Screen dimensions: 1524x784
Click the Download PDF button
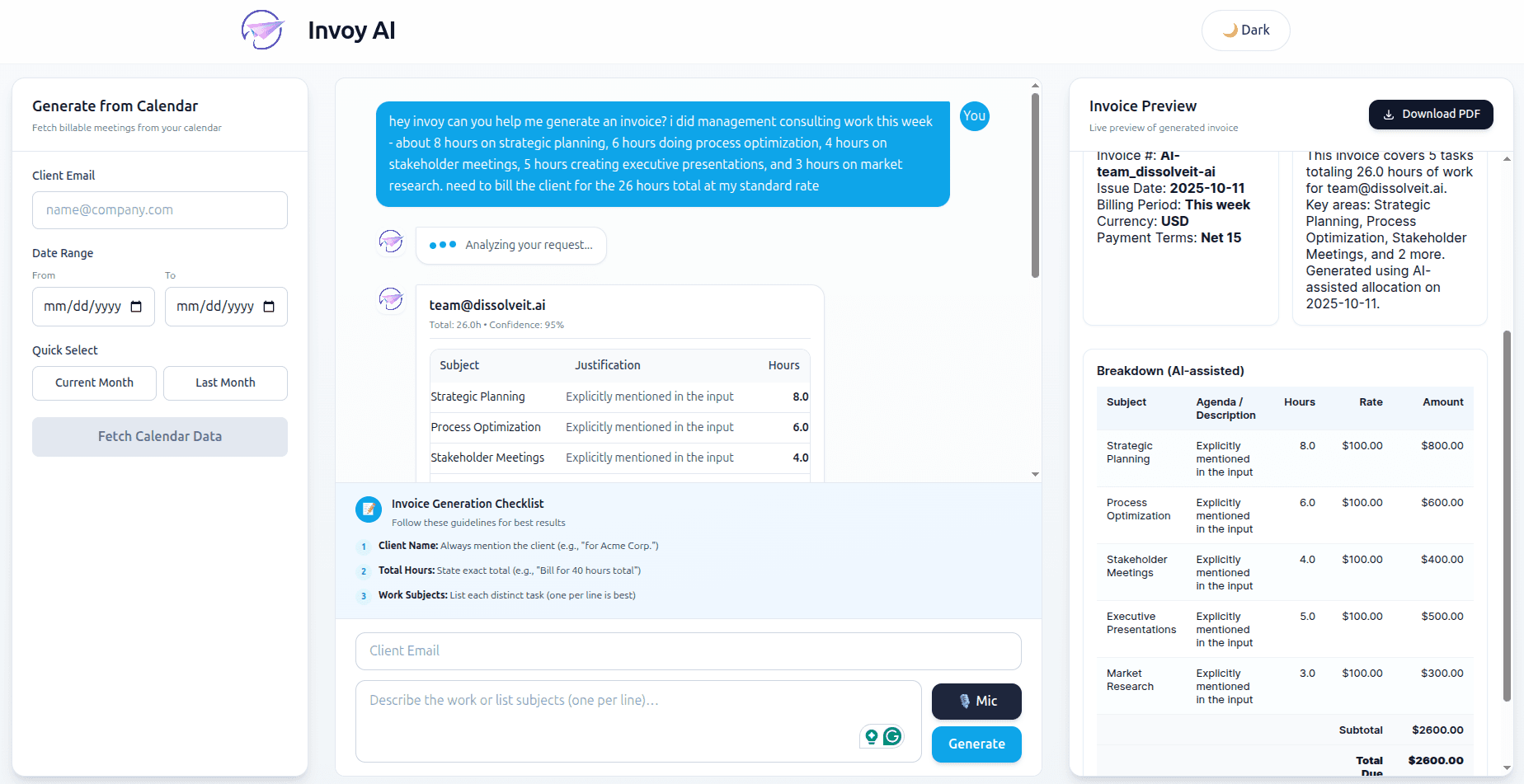(x=1431, y=115)
